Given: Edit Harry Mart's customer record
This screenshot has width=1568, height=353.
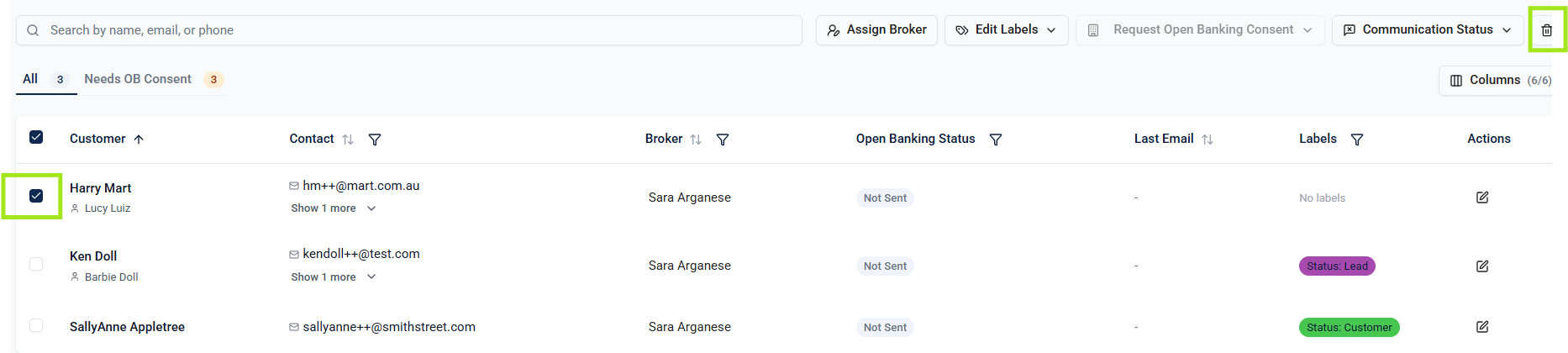Looking at the screenshot, I should [1482, 198].
